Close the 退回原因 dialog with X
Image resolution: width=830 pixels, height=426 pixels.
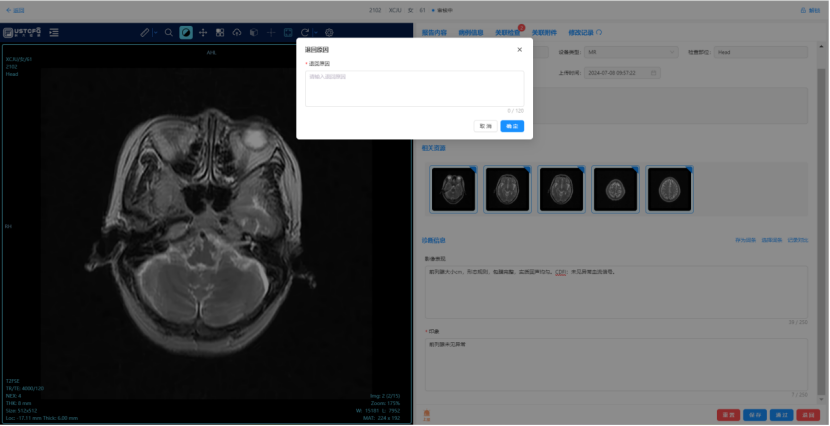[x=519, y=49]
